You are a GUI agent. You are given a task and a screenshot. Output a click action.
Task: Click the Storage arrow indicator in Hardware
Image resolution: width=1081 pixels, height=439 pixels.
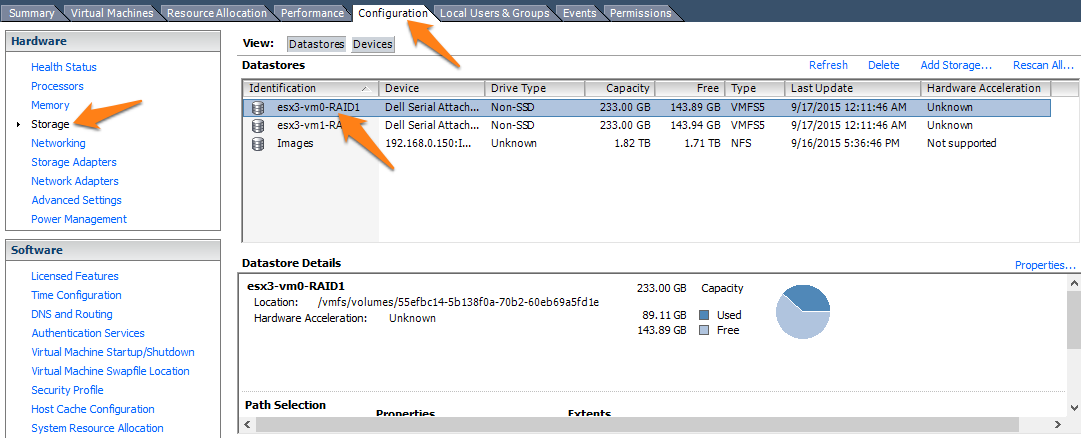[18, 125]
